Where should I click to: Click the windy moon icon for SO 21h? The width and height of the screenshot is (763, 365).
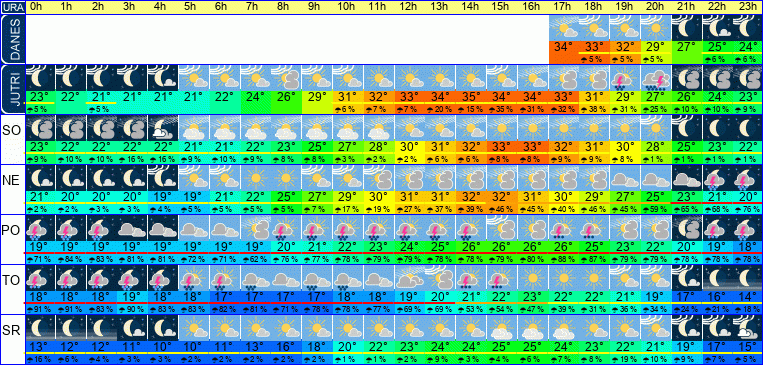(687, 128)
